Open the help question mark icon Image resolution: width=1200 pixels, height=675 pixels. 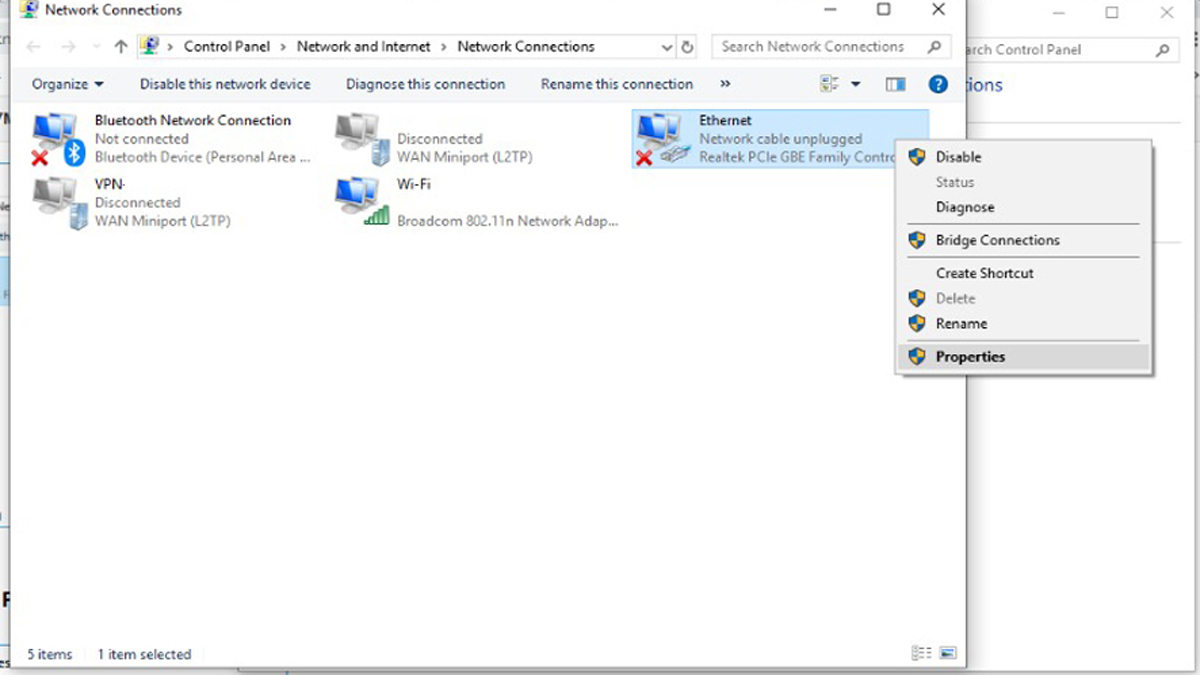pos(938,85)
